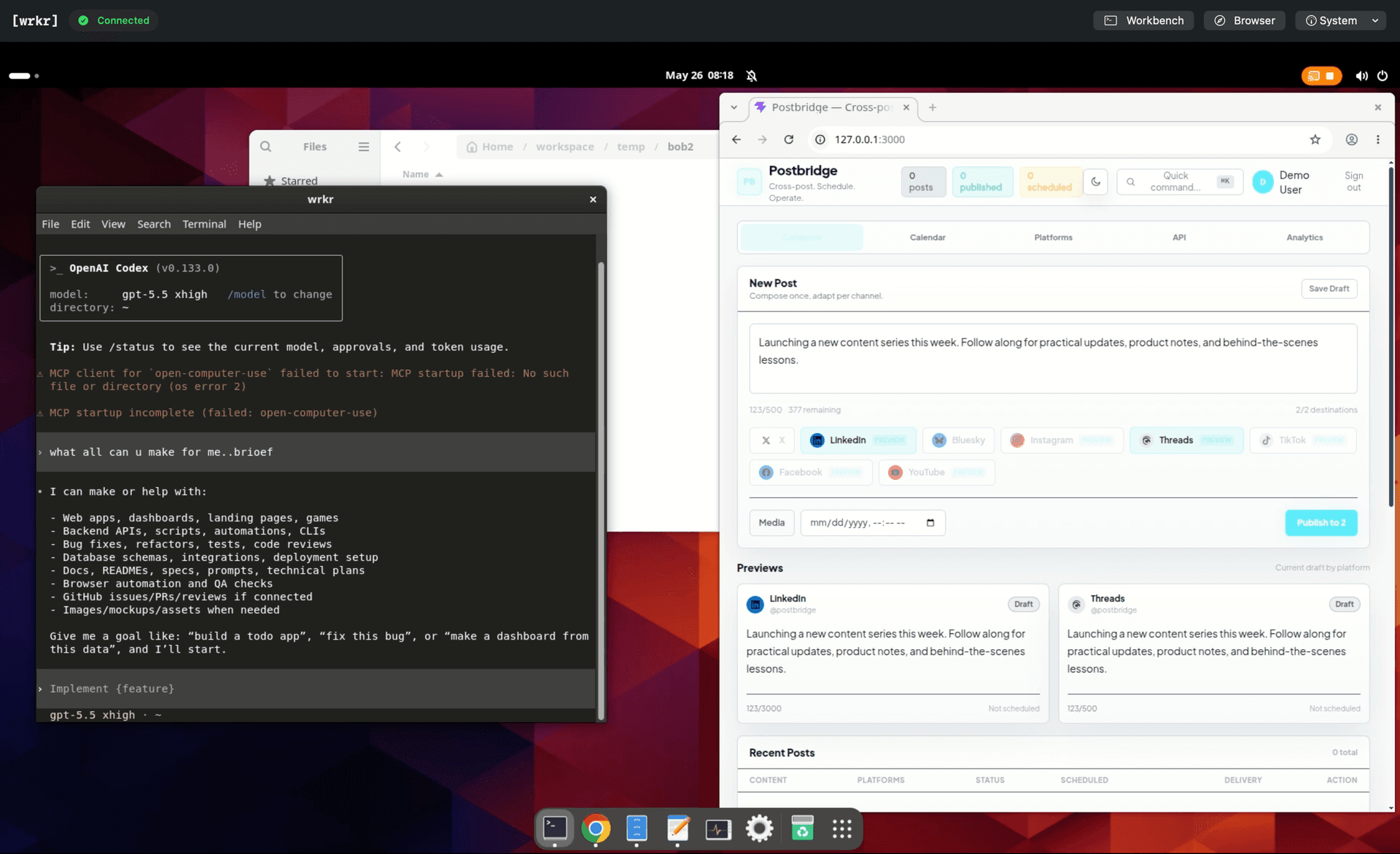Go back in Files window
Screen dimensions: 1400x854
click(x=398, y=147)
